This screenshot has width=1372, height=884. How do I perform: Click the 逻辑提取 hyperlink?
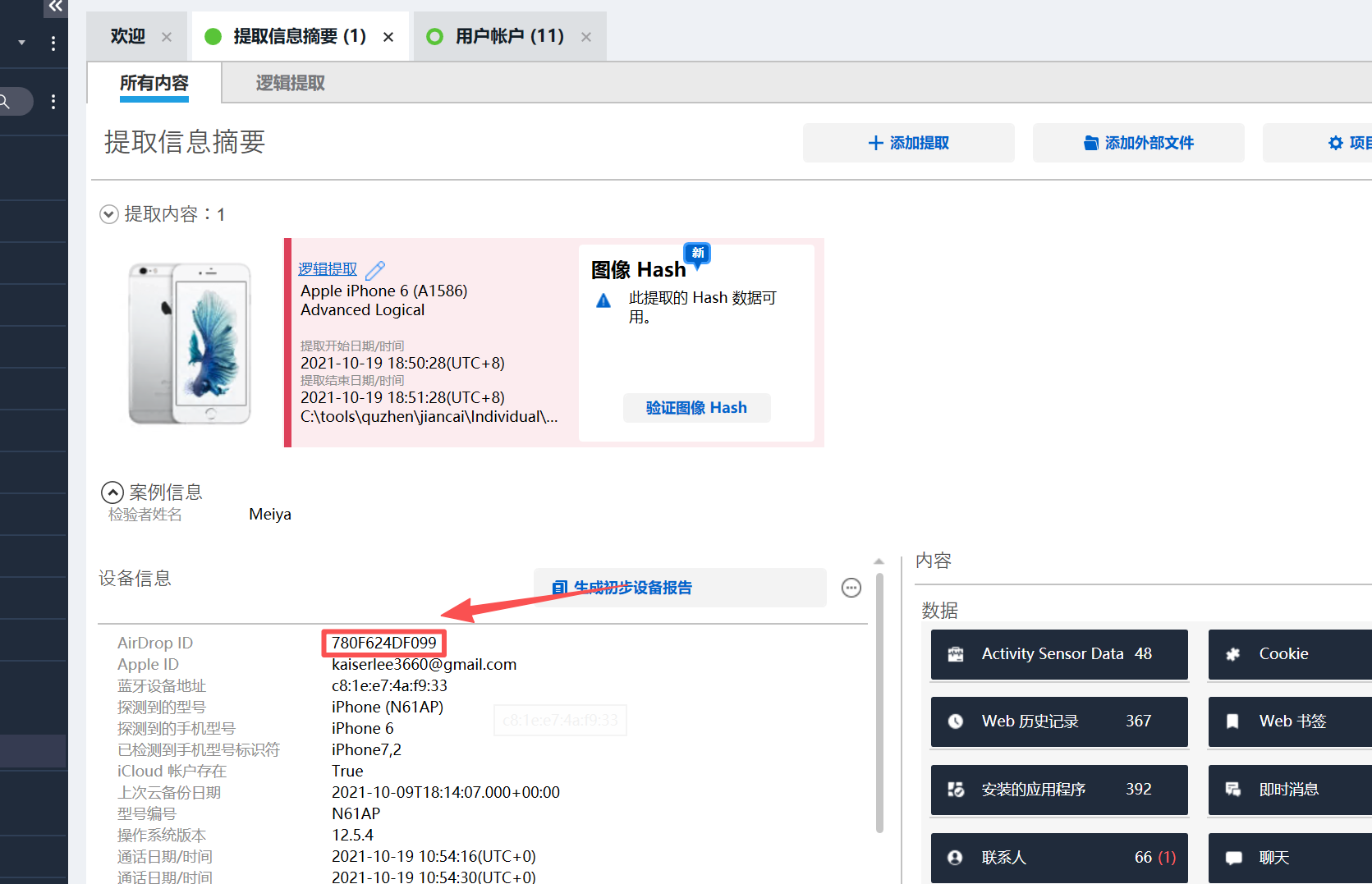pos(328,269)
